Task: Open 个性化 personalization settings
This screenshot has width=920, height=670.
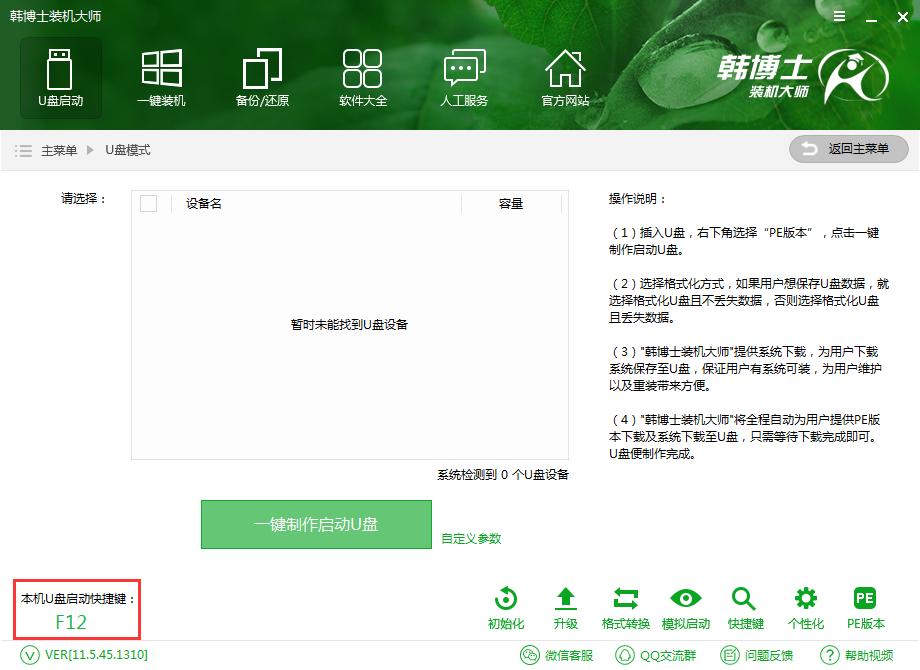Action: (805, 608)
